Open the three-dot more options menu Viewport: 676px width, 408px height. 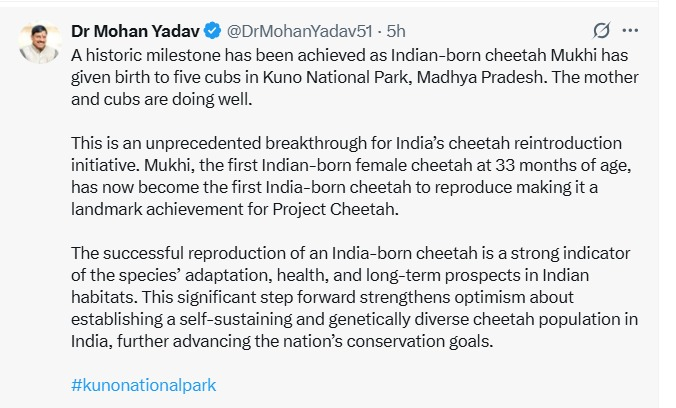tap(631, 30)
